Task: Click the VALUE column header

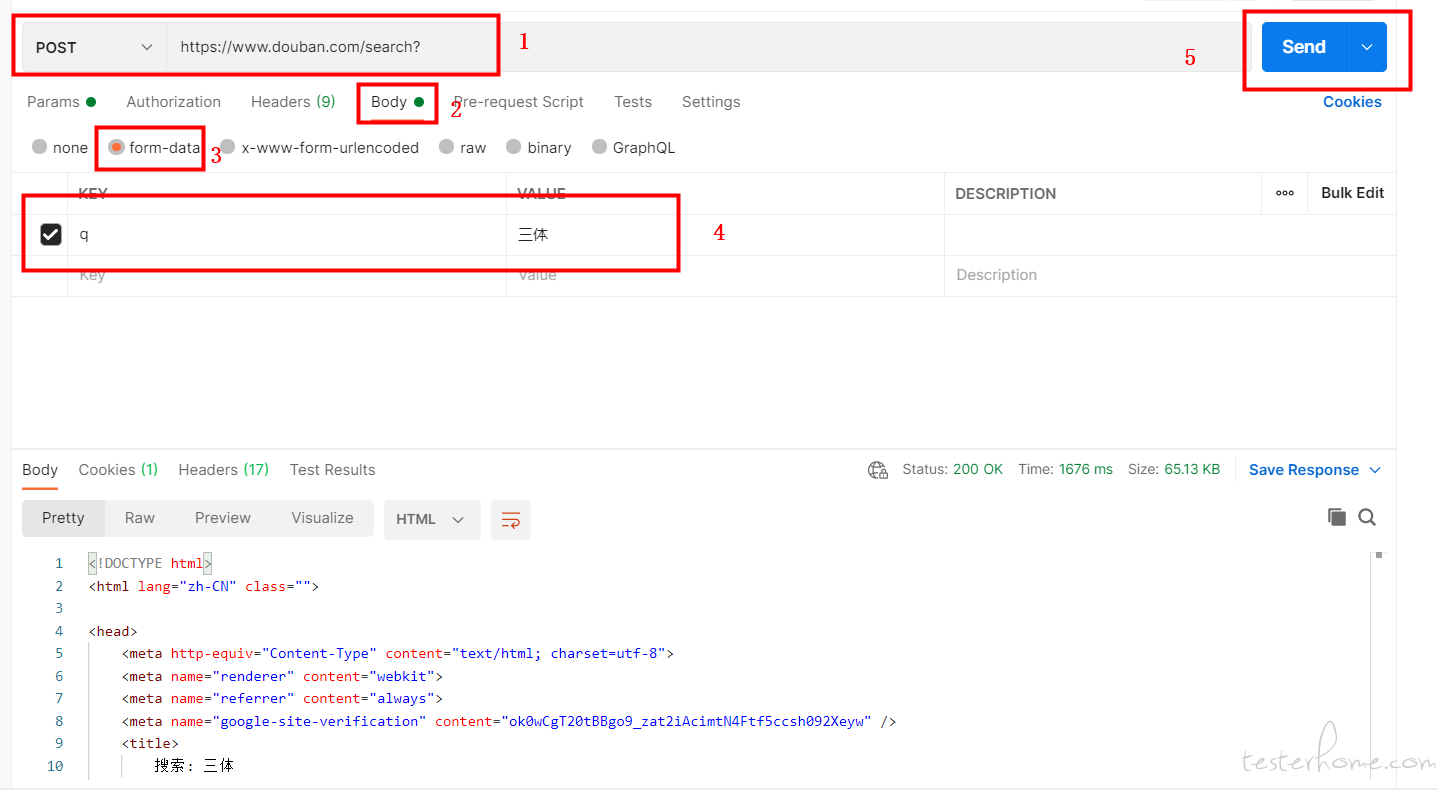Action: pyautogui.click(x=542, y=193)
